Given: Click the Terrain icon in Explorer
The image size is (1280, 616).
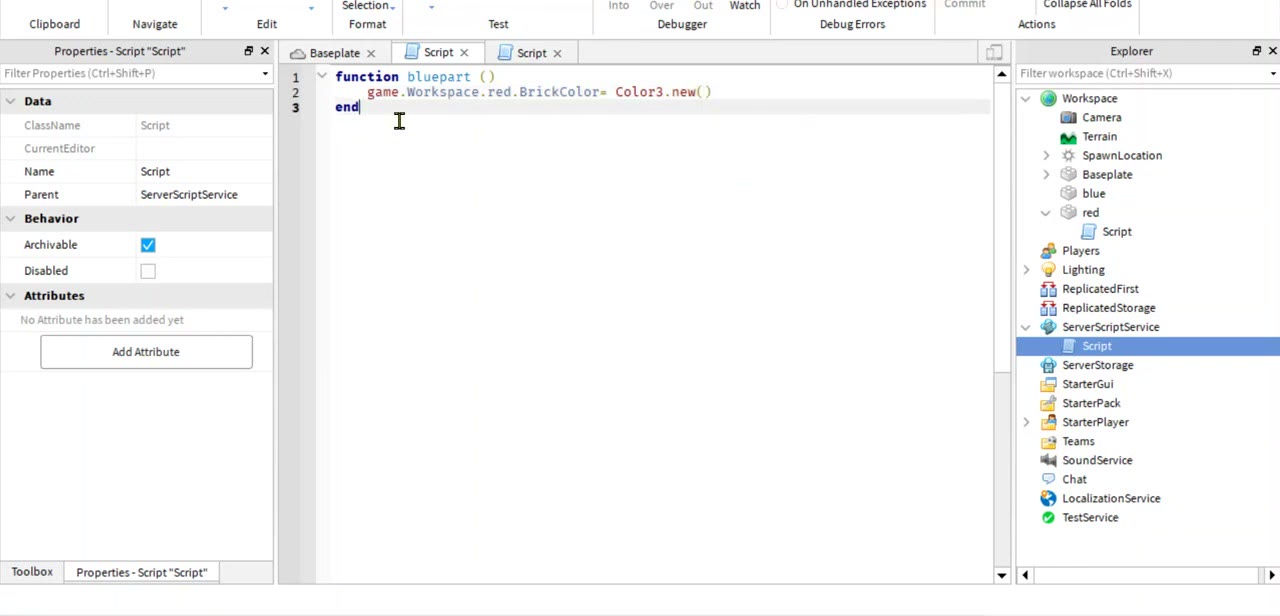Looking at the screenshot, I should click(1068, 137).
